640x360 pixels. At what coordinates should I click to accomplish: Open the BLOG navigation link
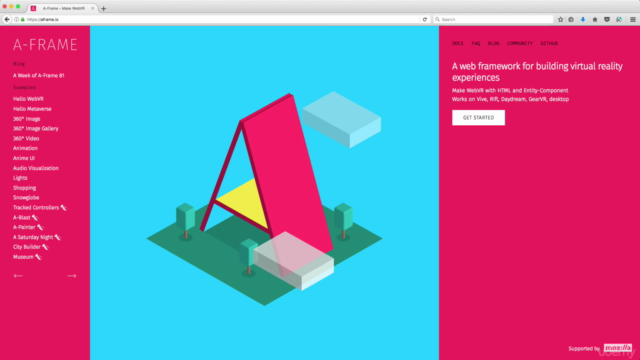pyautogui.click(x=493, y=43)
